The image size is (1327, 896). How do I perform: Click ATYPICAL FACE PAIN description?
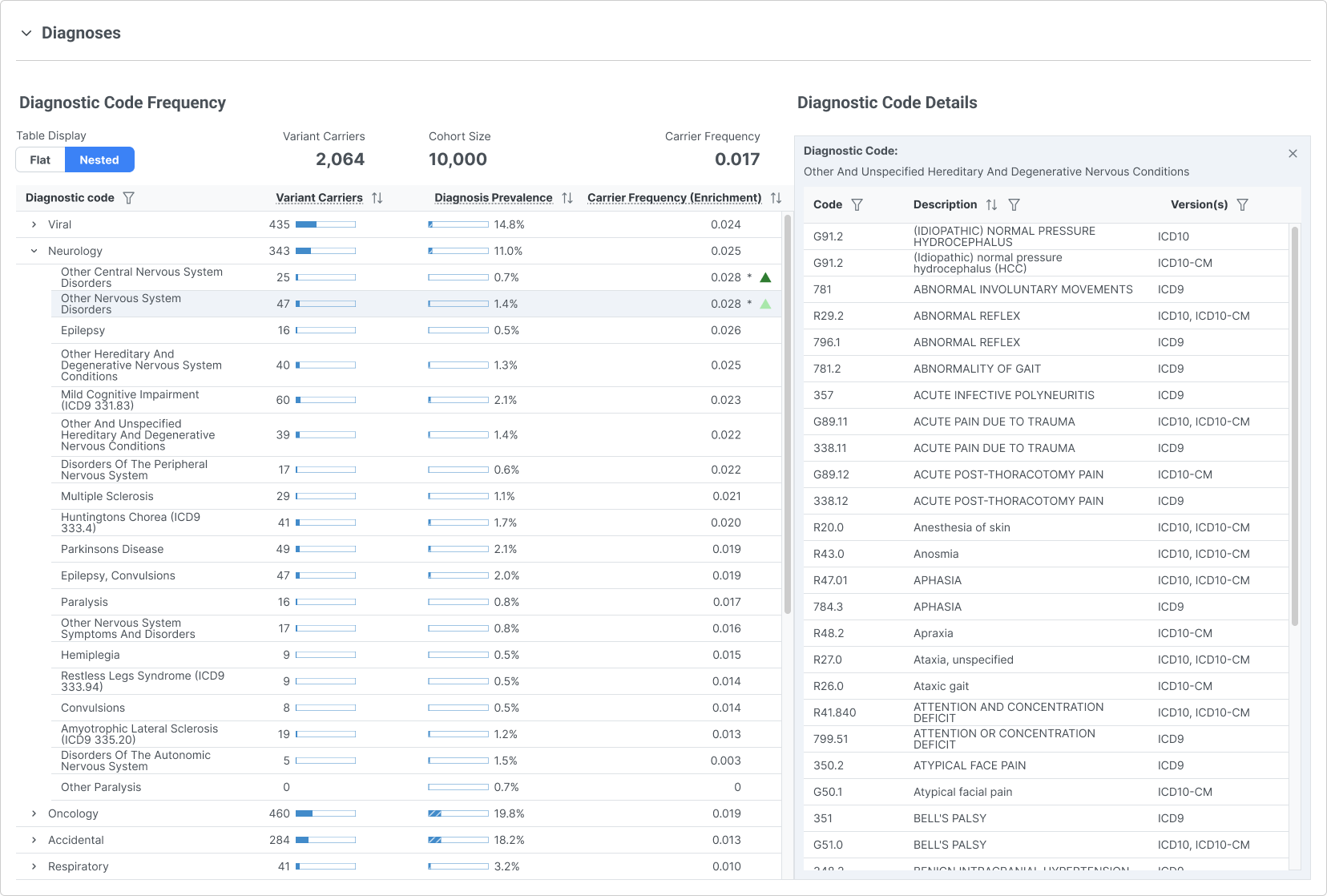point(970,765)
